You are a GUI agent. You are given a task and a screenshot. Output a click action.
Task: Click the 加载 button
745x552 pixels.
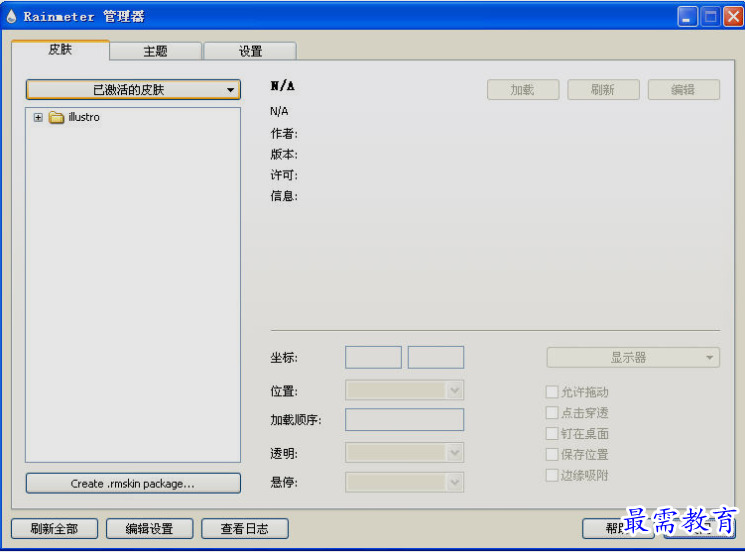(x=523, y=89)
